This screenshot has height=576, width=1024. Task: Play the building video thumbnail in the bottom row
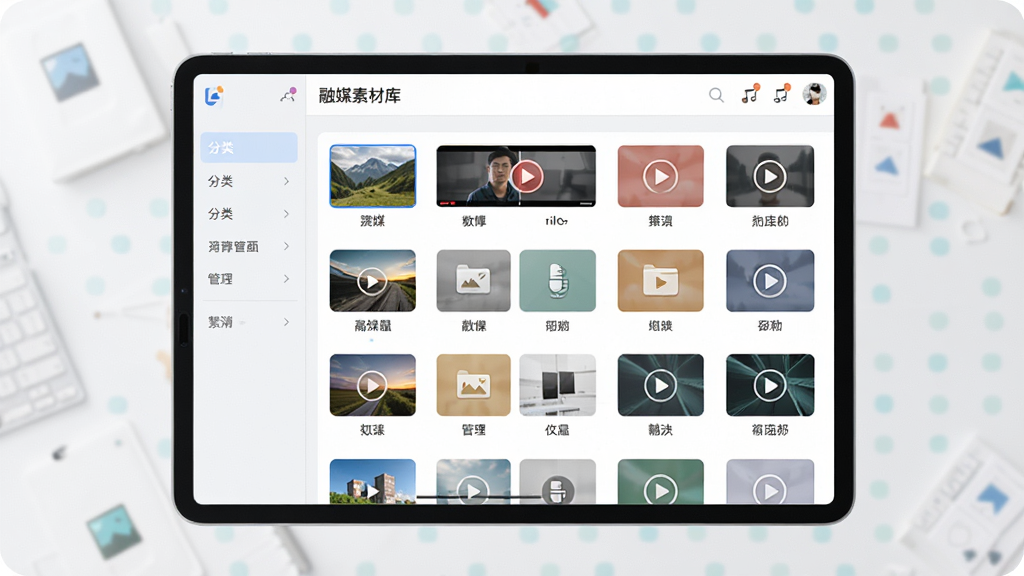(372, 482)
